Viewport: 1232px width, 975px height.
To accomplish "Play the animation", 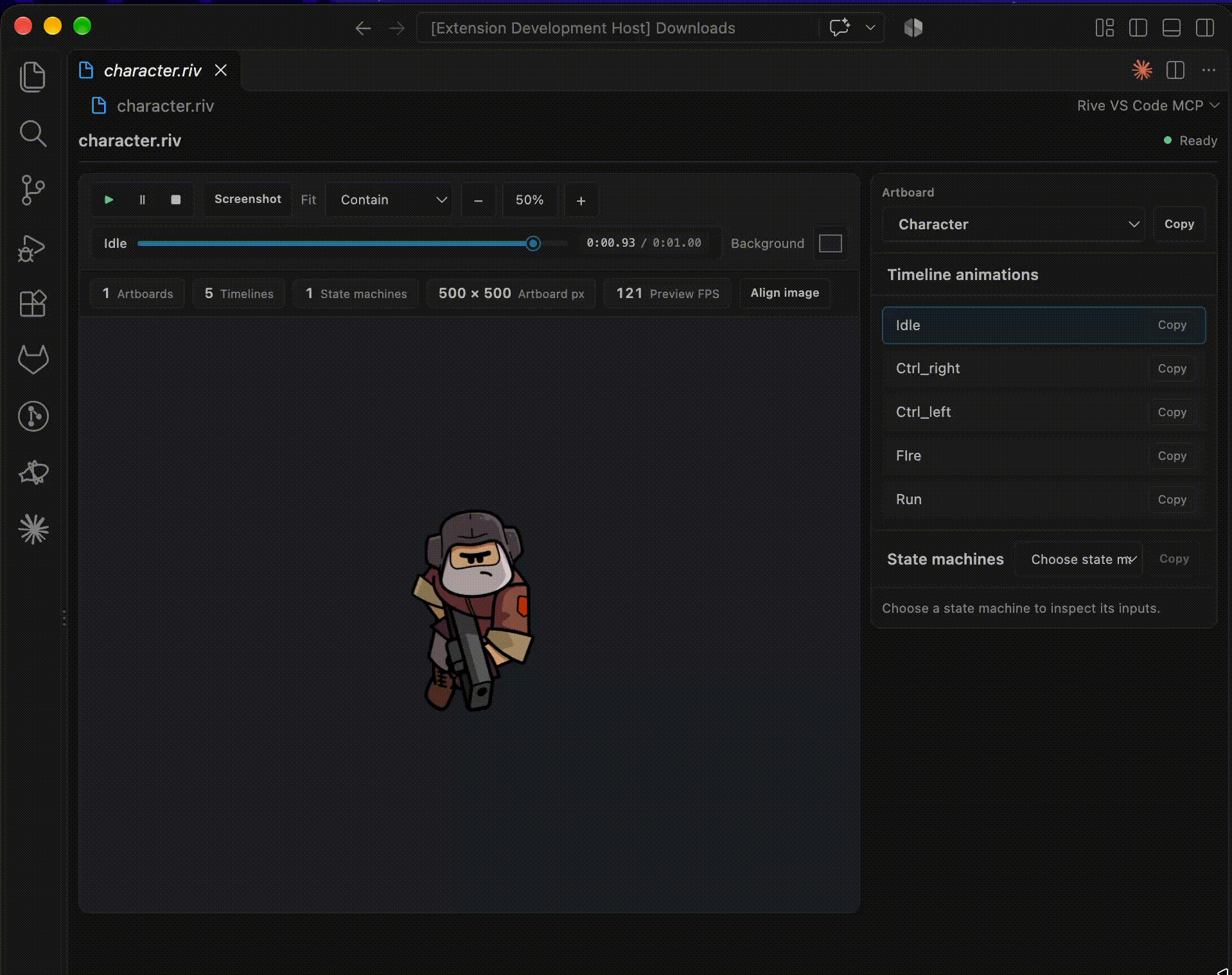I will point(109,200).
